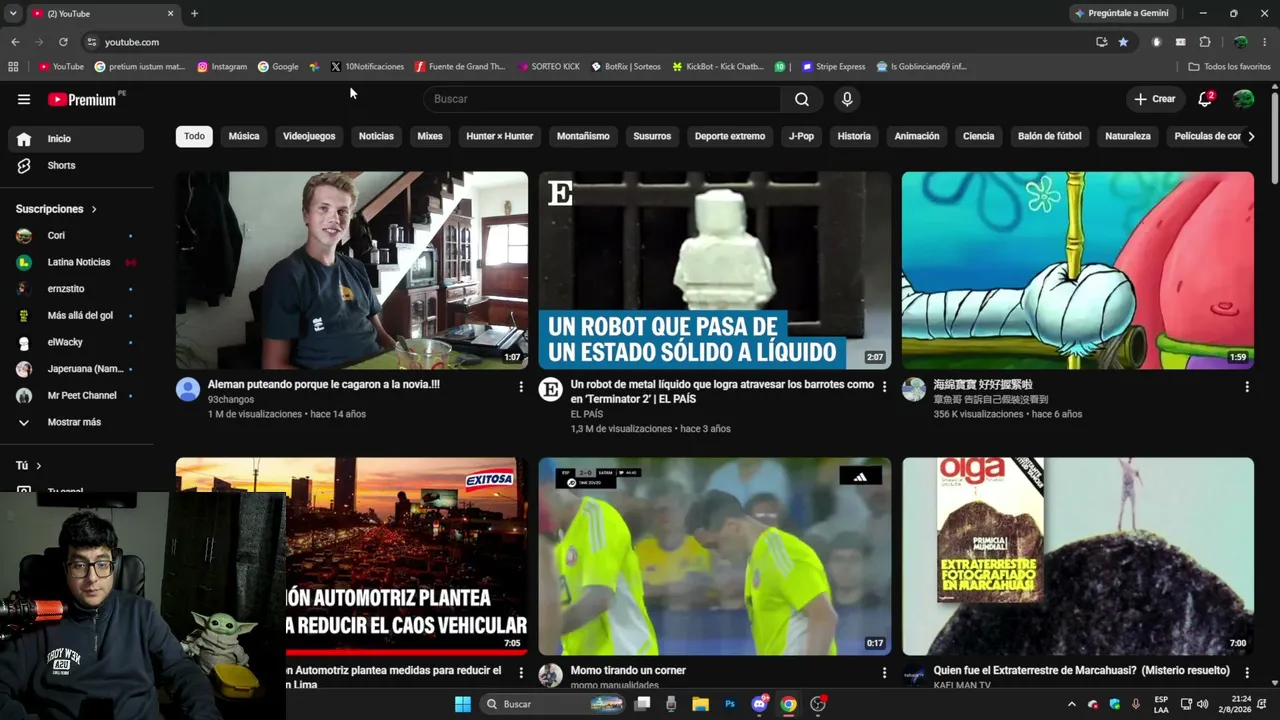Go back in browser history
1280x720 pixels.
(15, 42)
